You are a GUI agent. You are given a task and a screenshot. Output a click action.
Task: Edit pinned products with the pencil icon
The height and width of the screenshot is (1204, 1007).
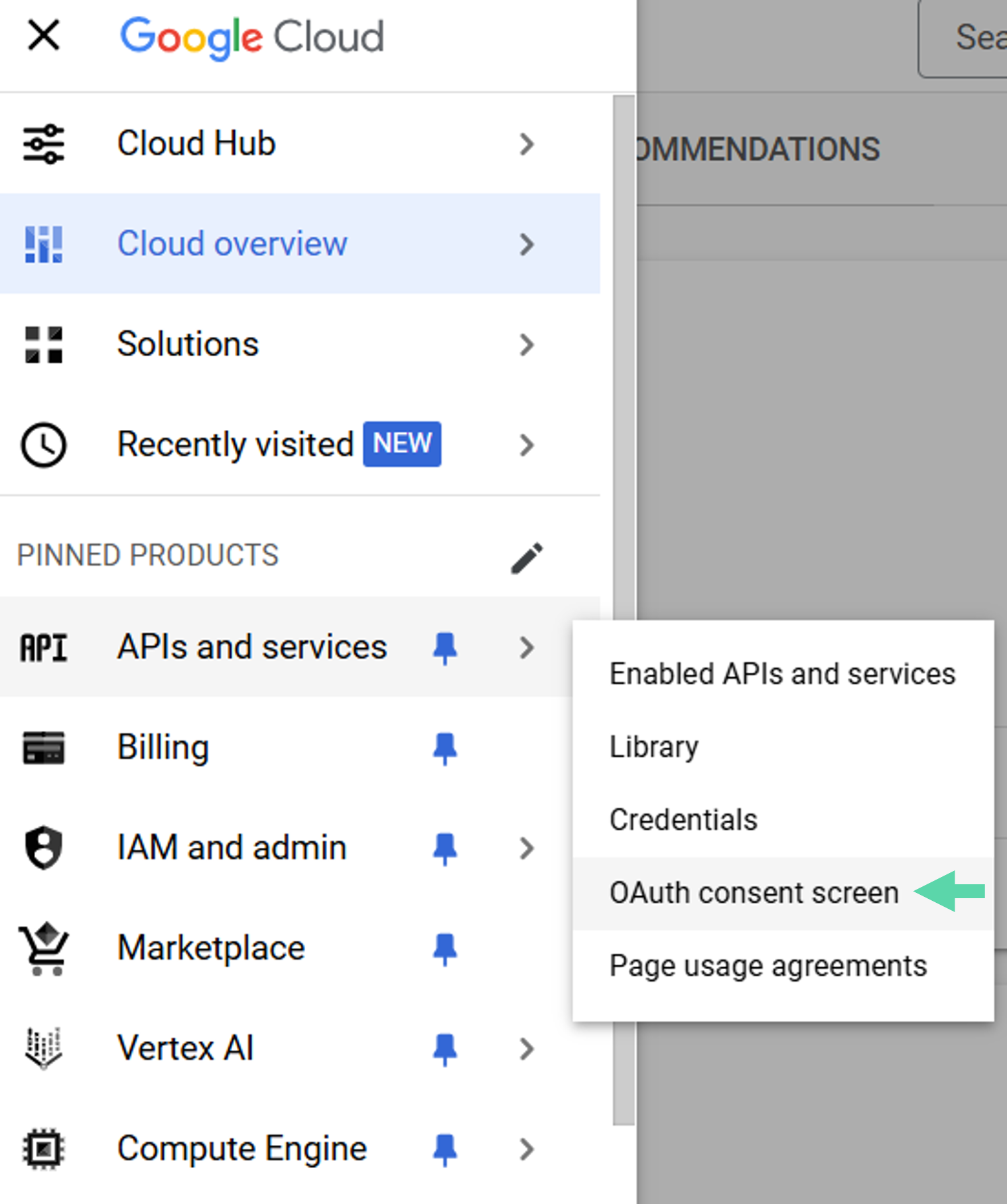(527, 558)
